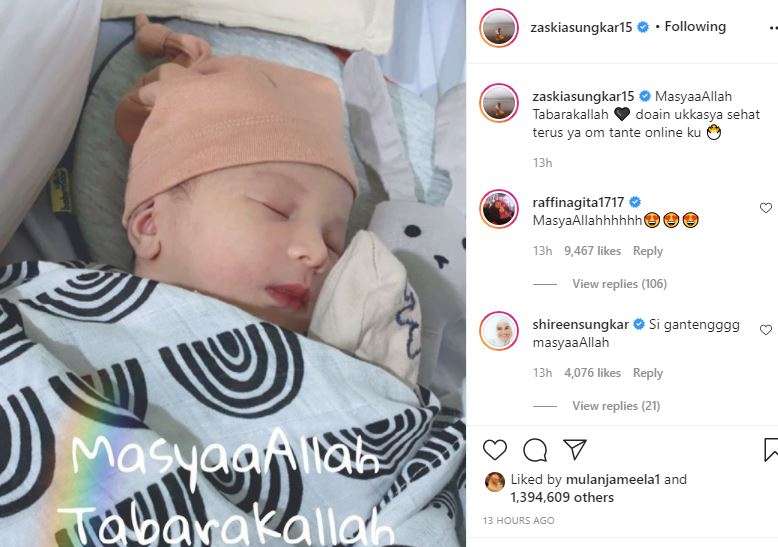Open shireensungkar avatar
This screenshot has height=547, width=778.
pos(499,331)
